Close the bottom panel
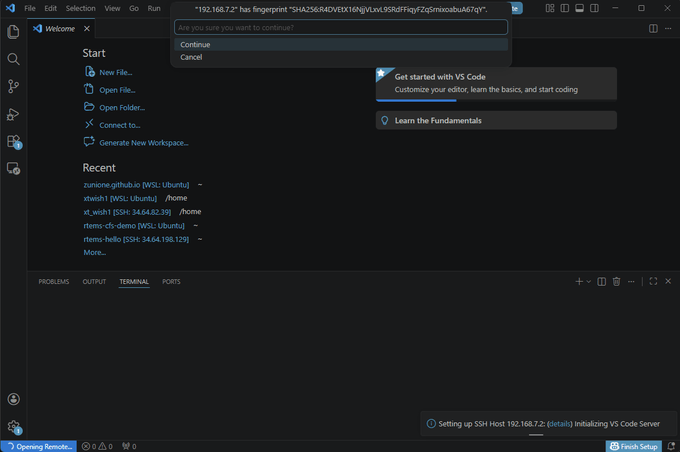The height and width of the screenshot is (452, 680). pyautogui.click(x=668, y=282)
